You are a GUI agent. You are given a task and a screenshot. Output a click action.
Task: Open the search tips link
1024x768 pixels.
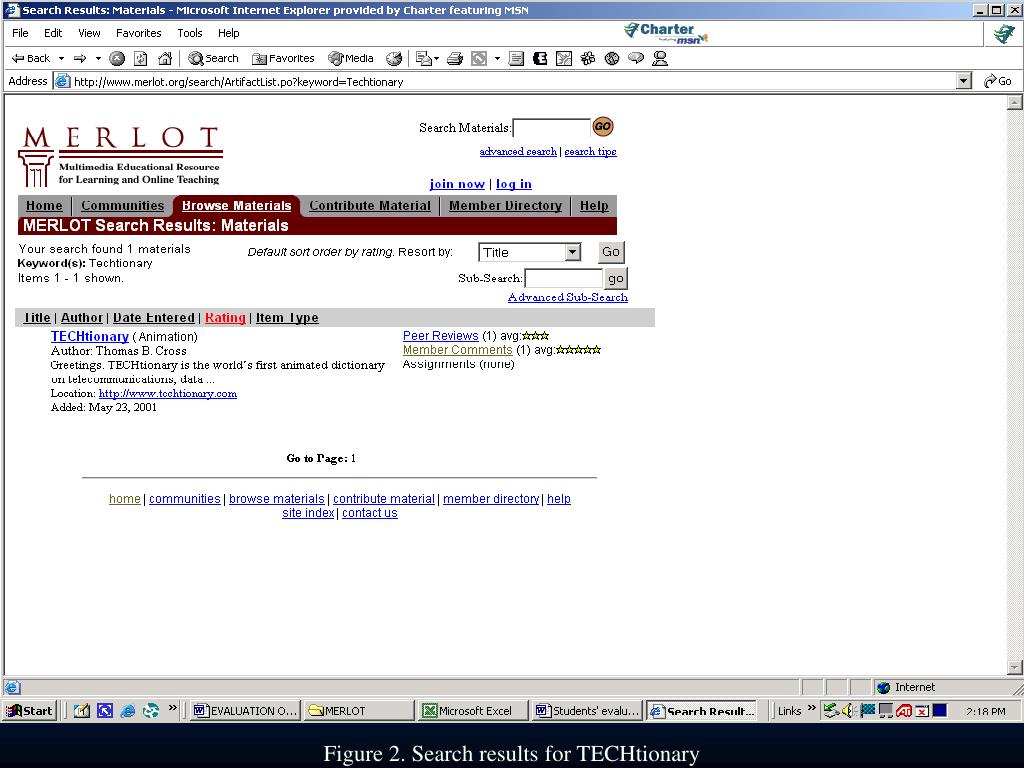pyautogui.click(x=590, y=152)
